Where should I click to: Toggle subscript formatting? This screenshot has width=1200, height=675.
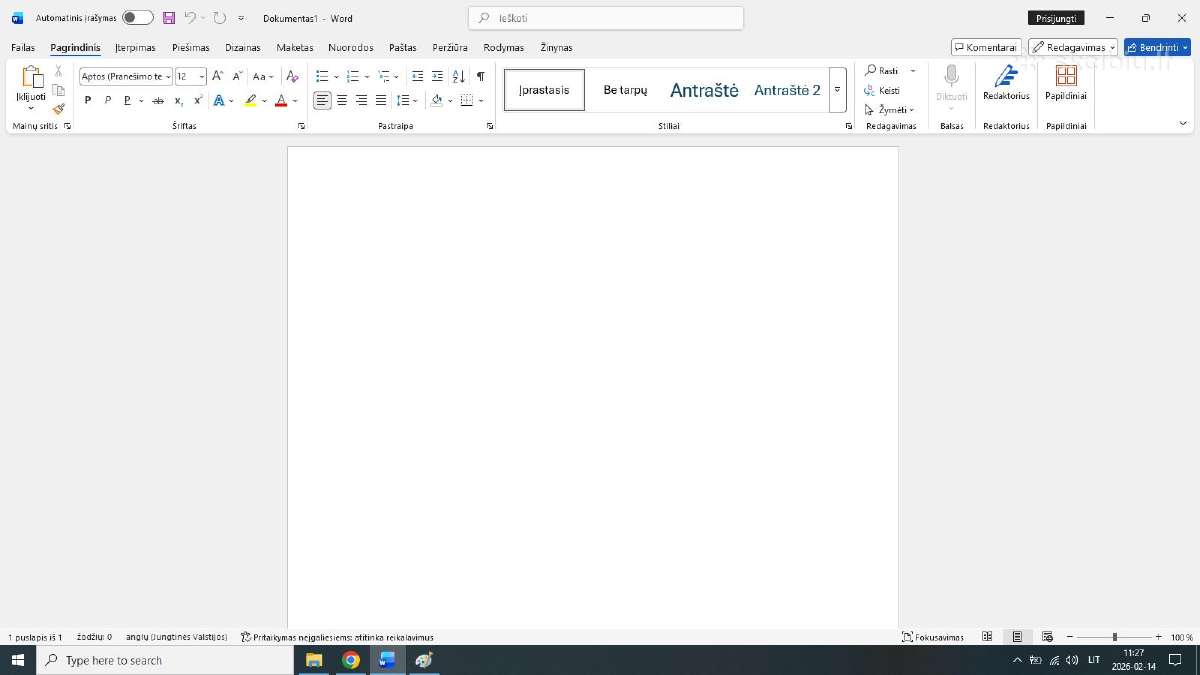pos(179,100)
